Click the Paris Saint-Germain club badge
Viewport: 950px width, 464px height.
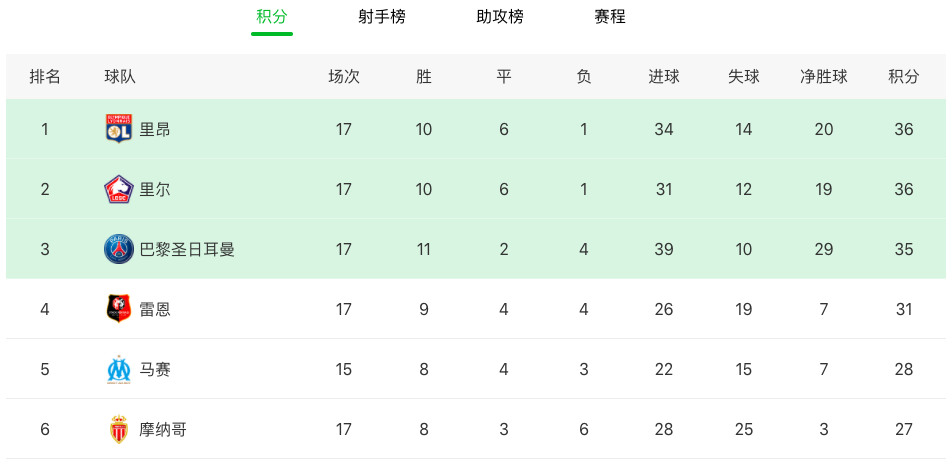coord(119,249)
